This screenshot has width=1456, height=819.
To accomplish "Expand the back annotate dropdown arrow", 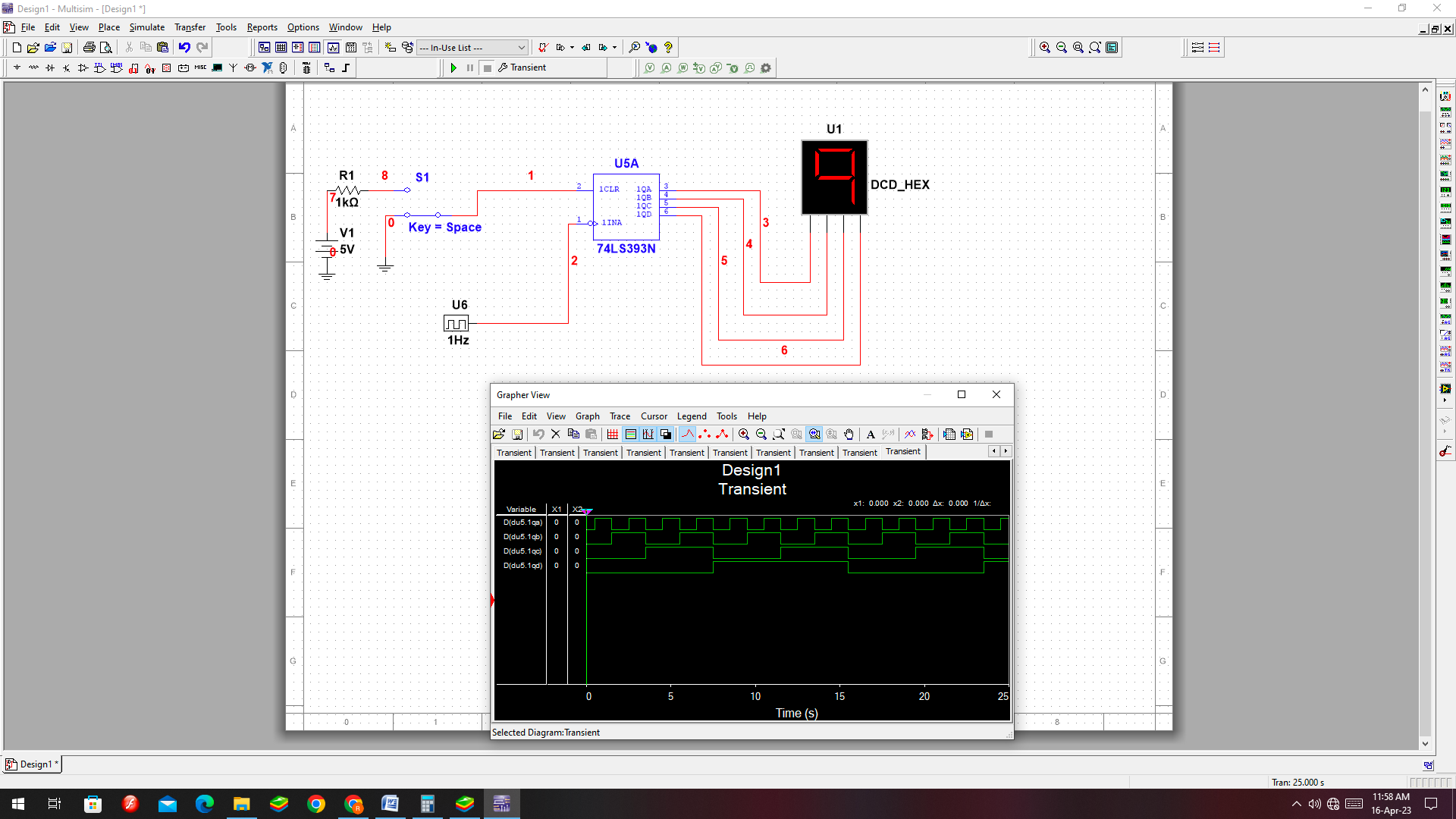I will (572, 48).
